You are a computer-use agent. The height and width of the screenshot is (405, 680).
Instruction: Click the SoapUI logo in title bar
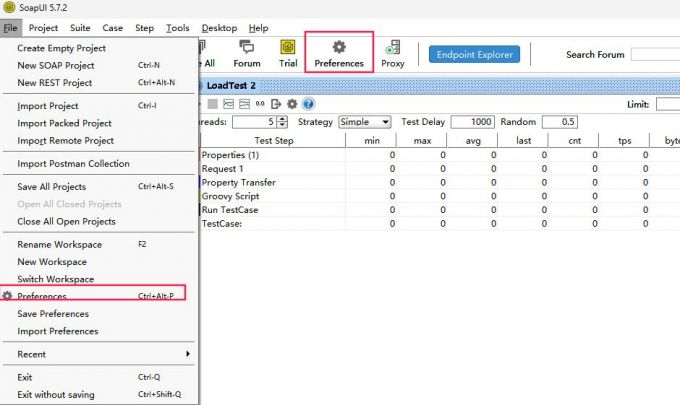coord(9,7)
